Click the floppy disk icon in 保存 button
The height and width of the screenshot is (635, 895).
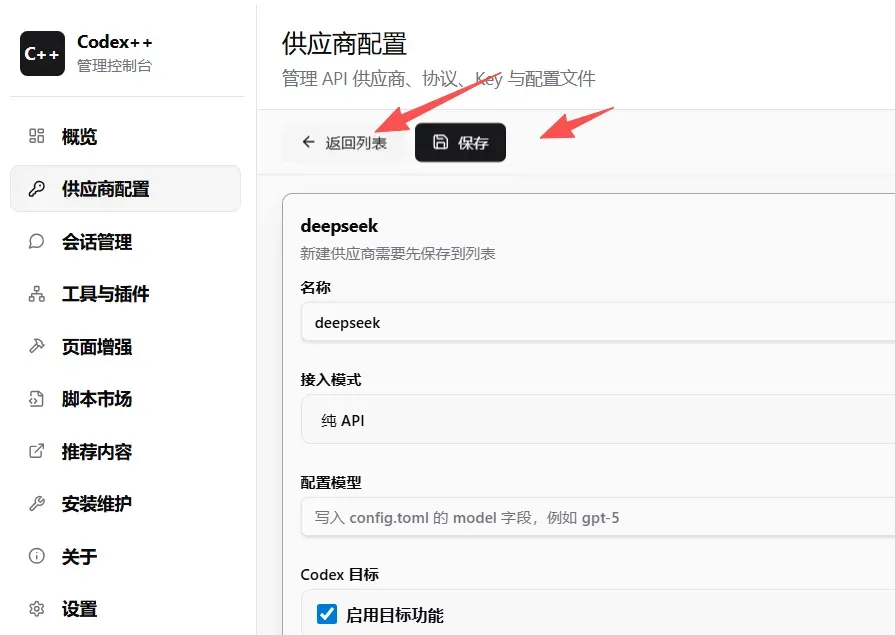click(x=440, y=142)
